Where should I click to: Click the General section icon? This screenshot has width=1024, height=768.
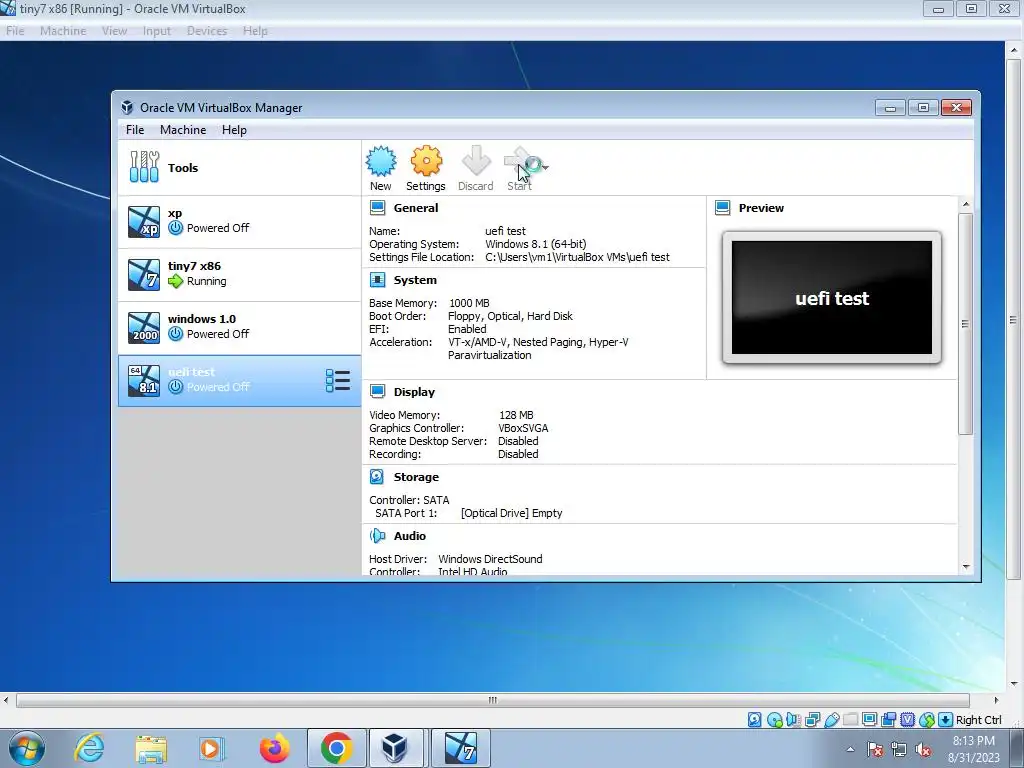377,208
